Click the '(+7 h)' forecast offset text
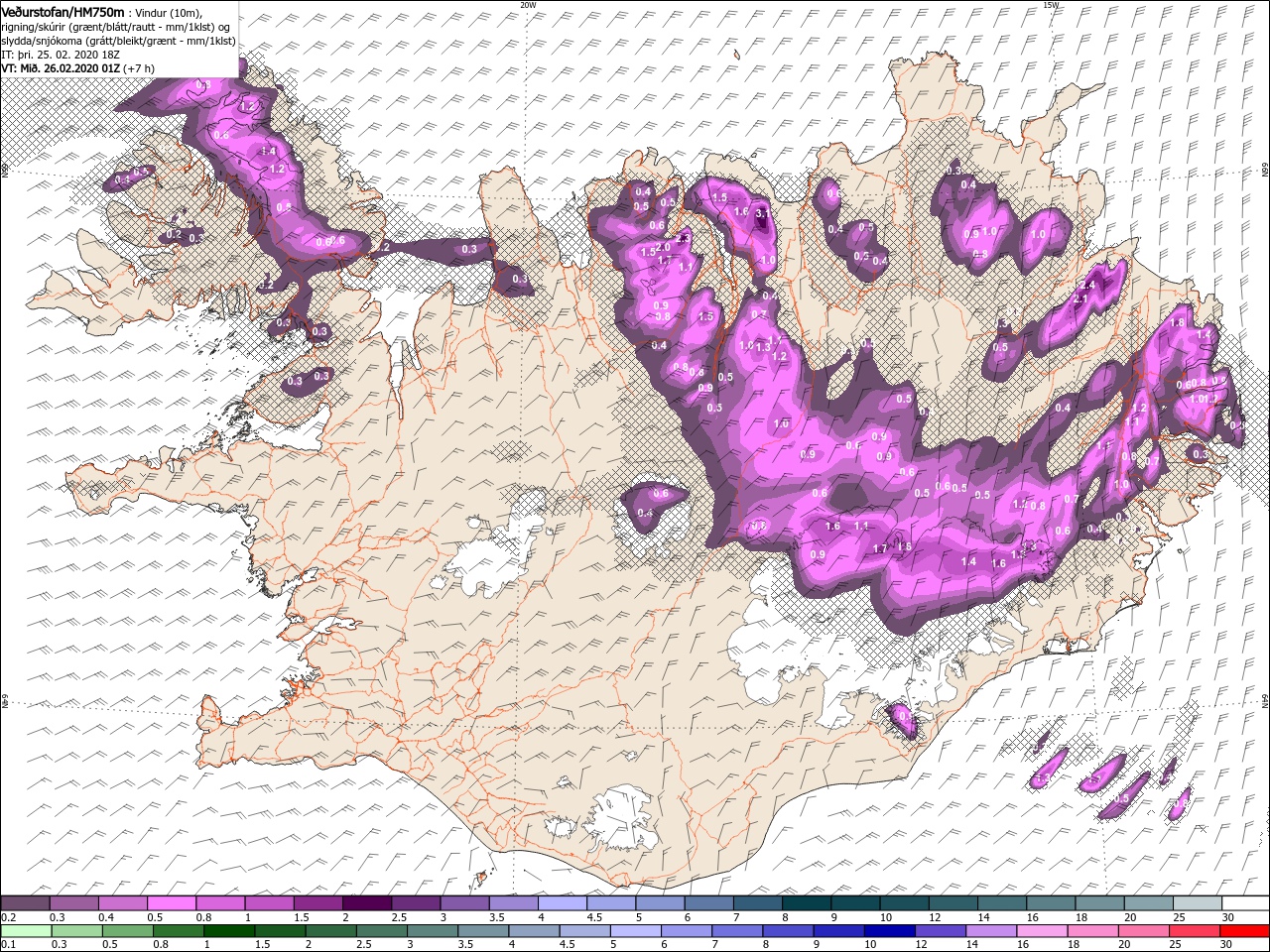 coord(140,68)
